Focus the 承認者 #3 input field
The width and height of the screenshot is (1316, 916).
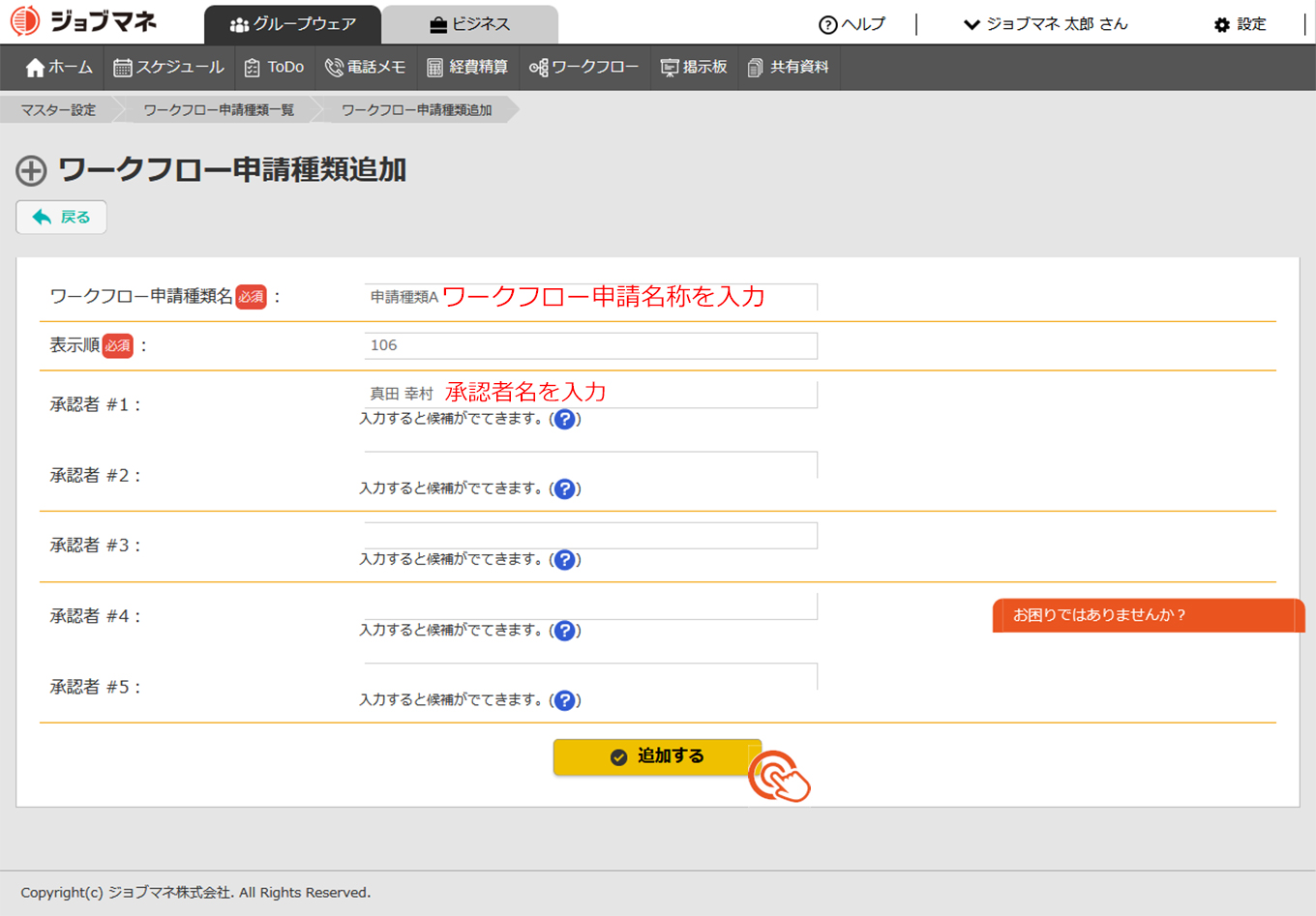(590, 535)
